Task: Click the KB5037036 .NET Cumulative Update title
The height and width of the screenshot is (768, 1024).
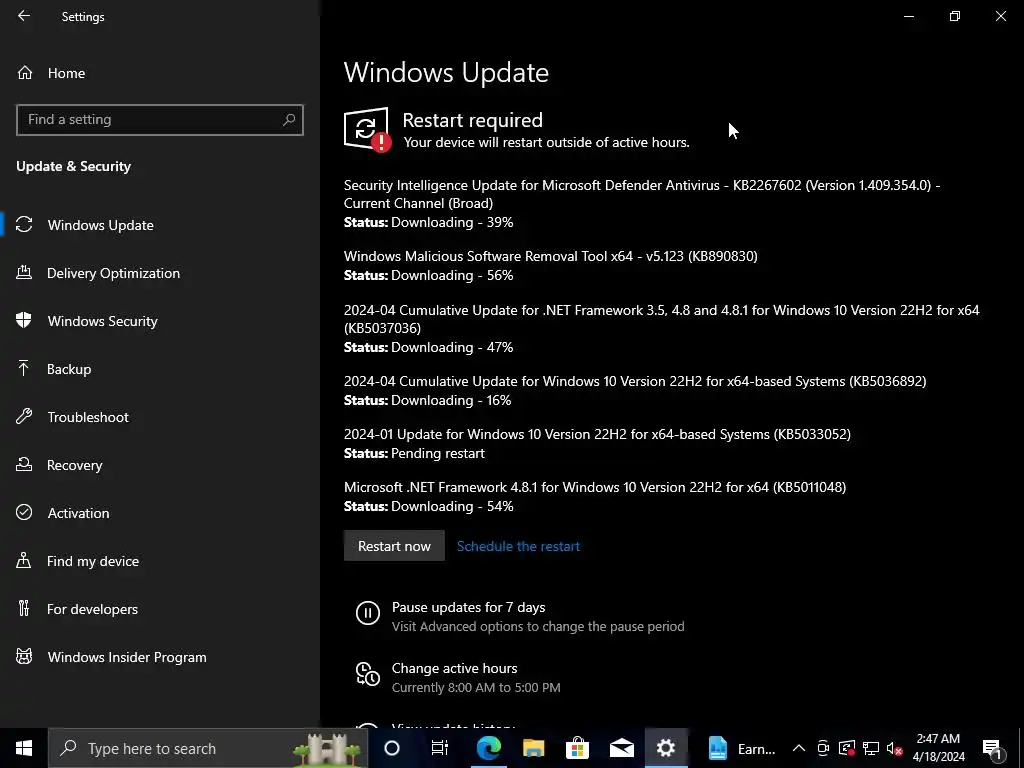Action: (x=662, y=319)
